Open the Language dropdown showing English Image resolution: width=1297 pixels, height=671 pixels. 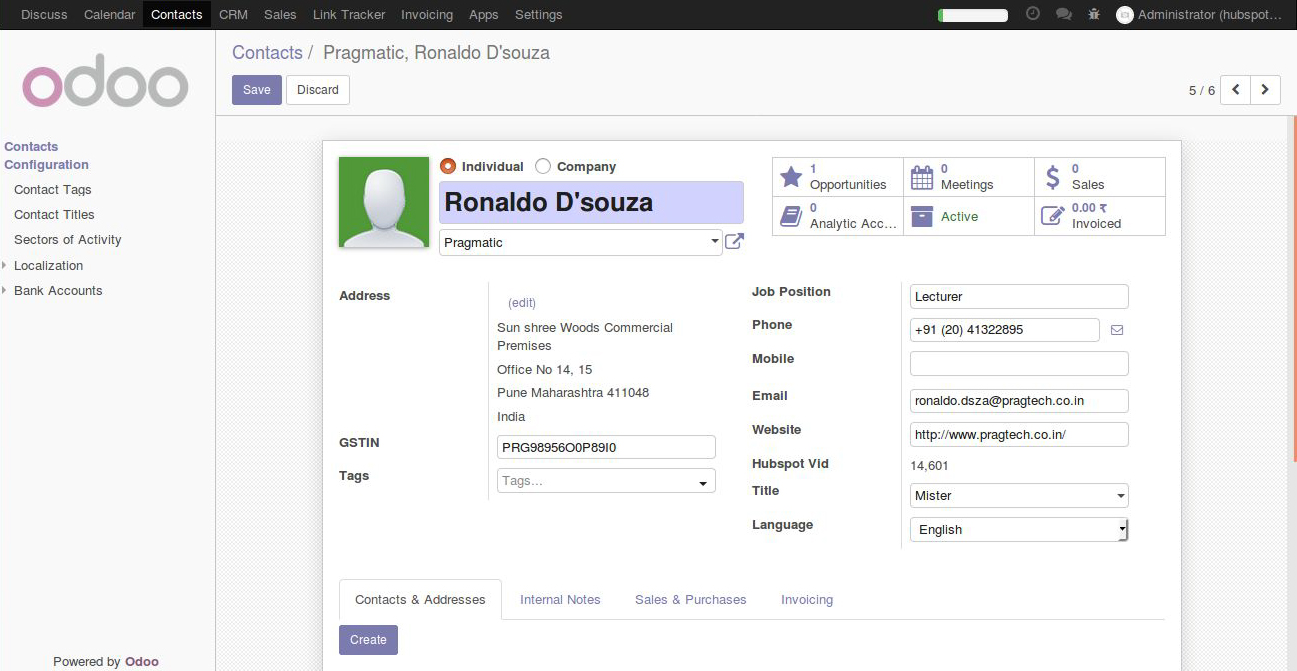[1019, 529]
